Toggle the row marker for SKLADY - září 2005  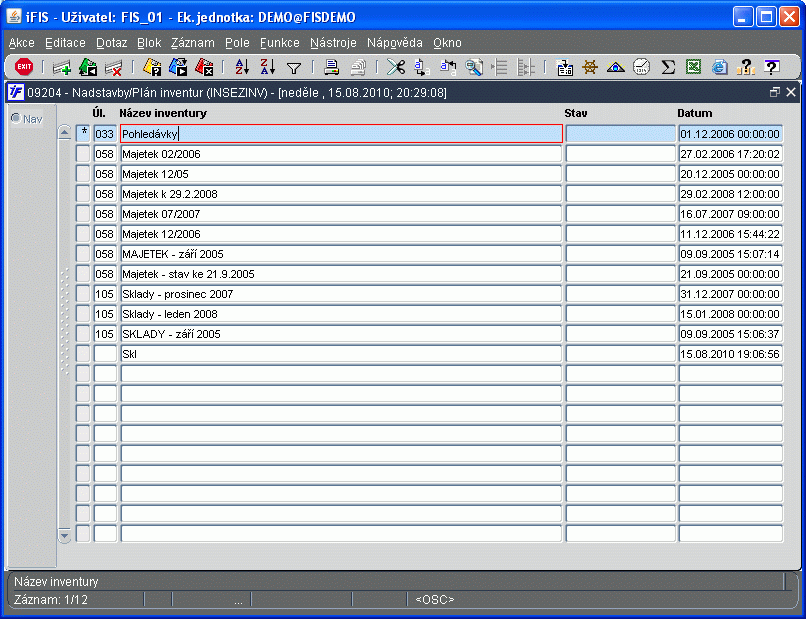pyautogui.click(x=83, y=334)
